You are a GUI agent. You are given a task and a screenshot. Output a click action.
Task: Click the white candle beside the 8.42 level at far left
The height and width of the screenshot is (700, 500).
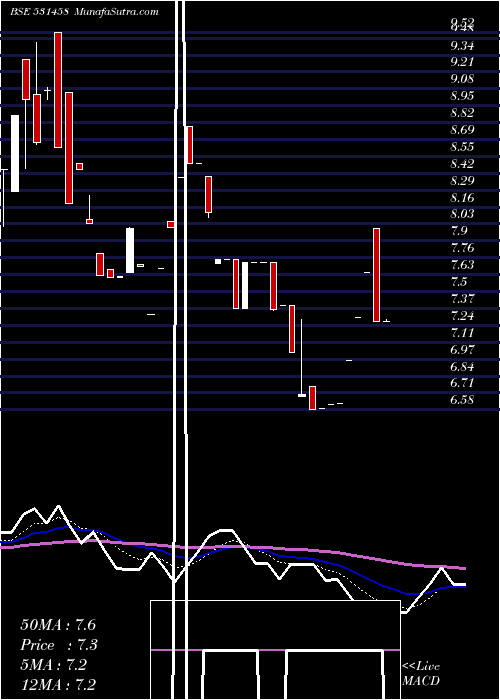pos(15,154)
